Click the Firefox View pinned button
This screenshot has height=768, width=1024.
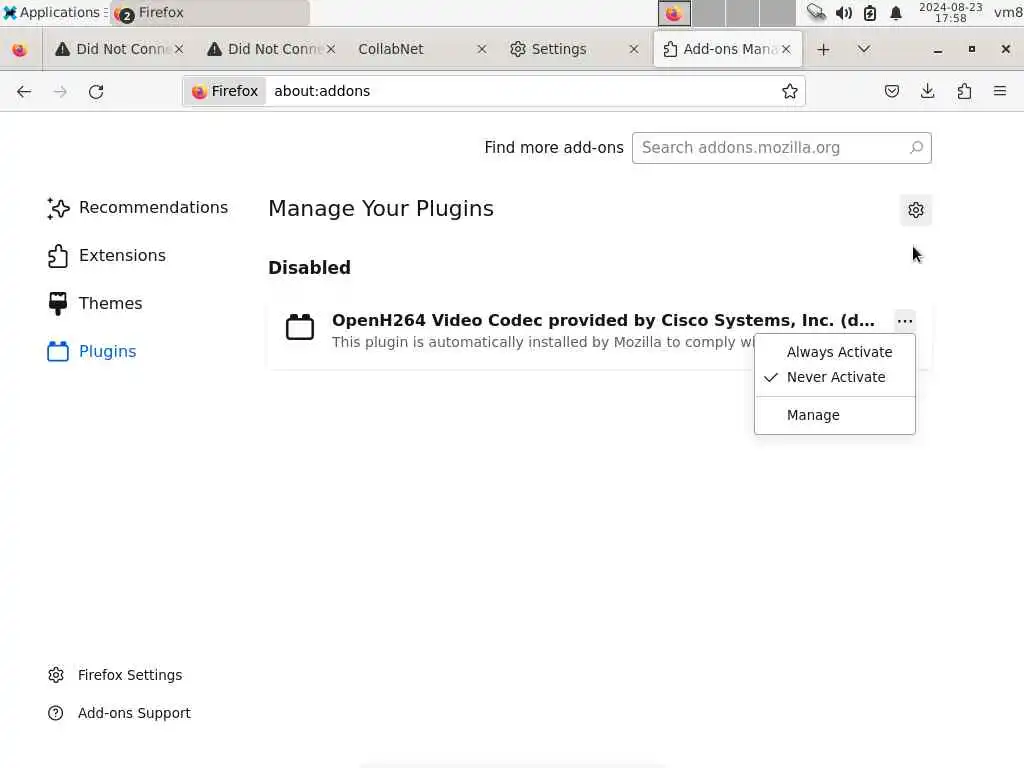tap(20, 49)
